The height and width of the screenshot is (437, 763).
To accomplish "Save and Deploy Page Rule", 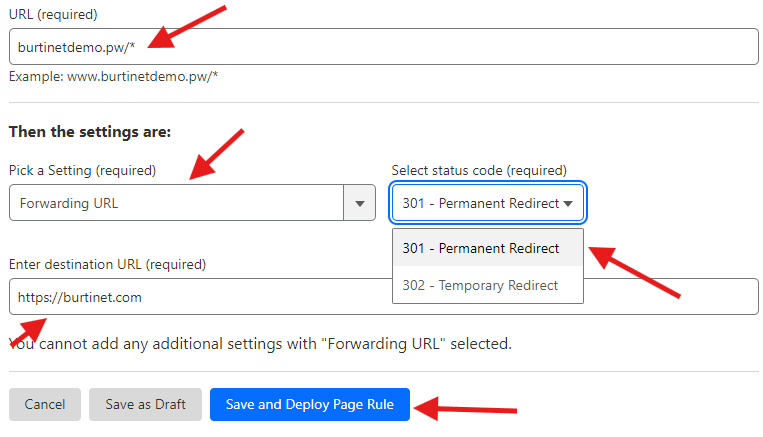I will [x=310, y=404].
